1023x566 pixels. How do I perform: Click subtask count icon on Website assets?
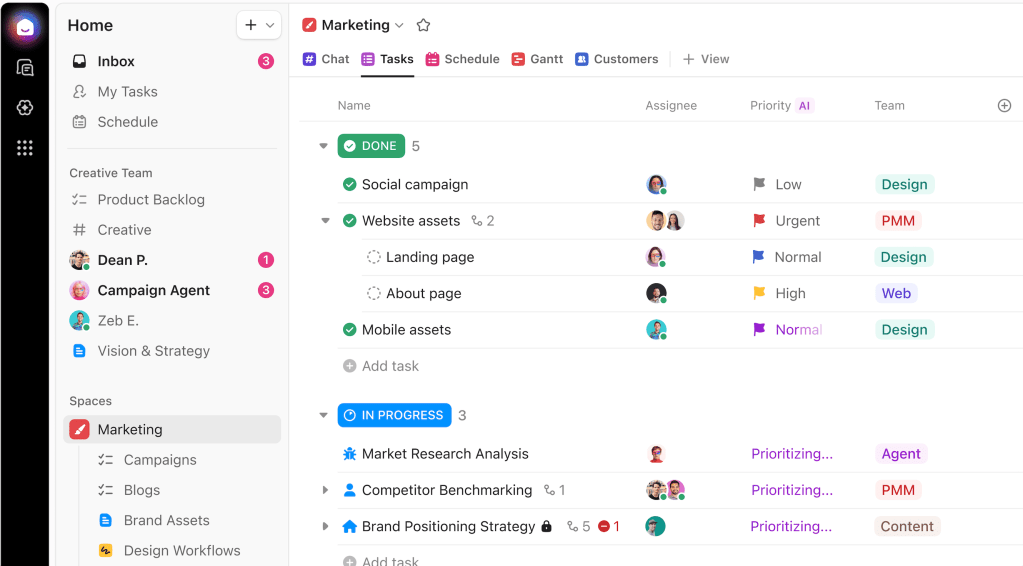pyautogui.click(x=477, y=221)
